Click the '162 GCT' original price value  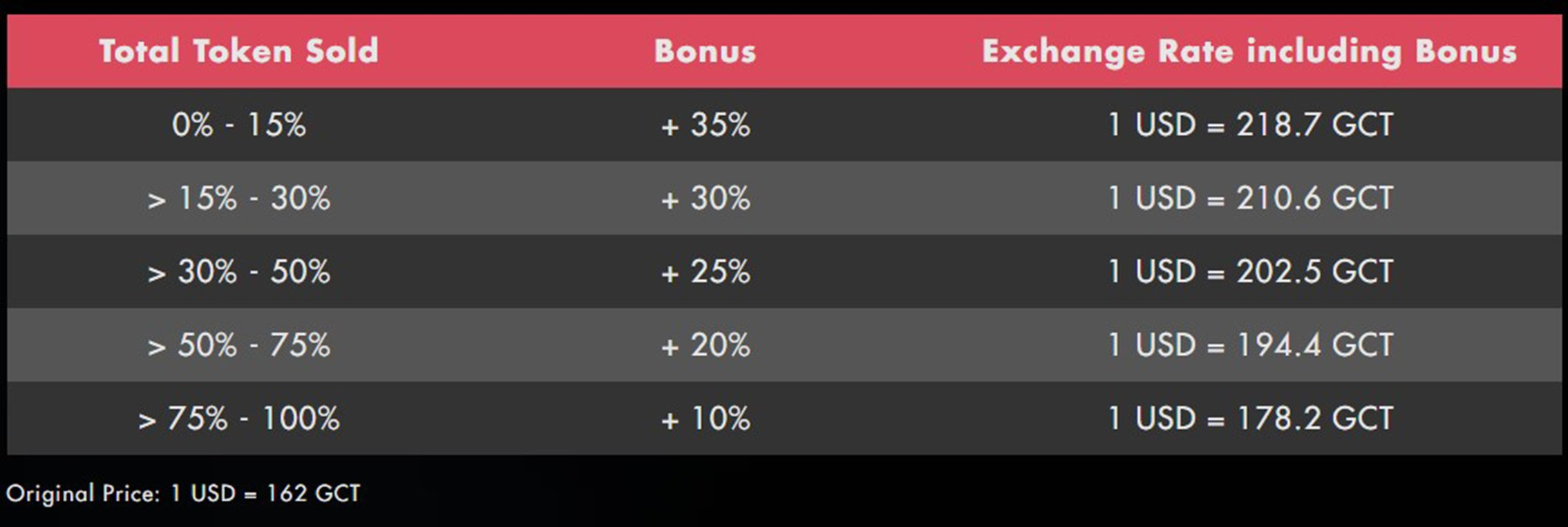(x=313, y=494)
